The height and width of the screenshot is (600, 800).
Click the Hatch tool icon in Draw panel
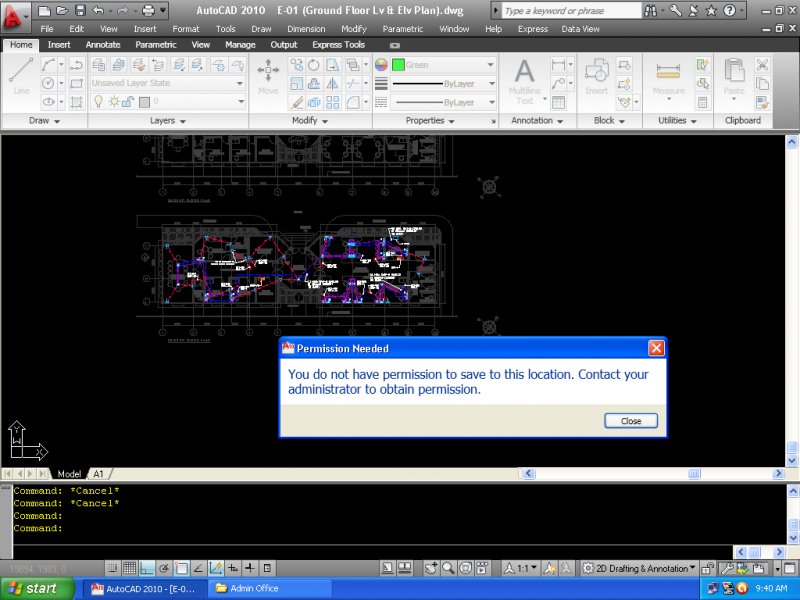coord(77,103)
